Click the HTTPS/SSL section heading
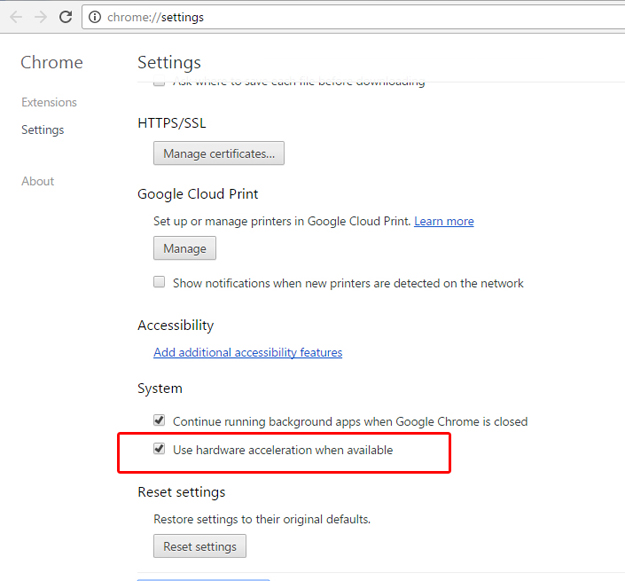Screen dimensions: 625x581 (x=172, y=123)
